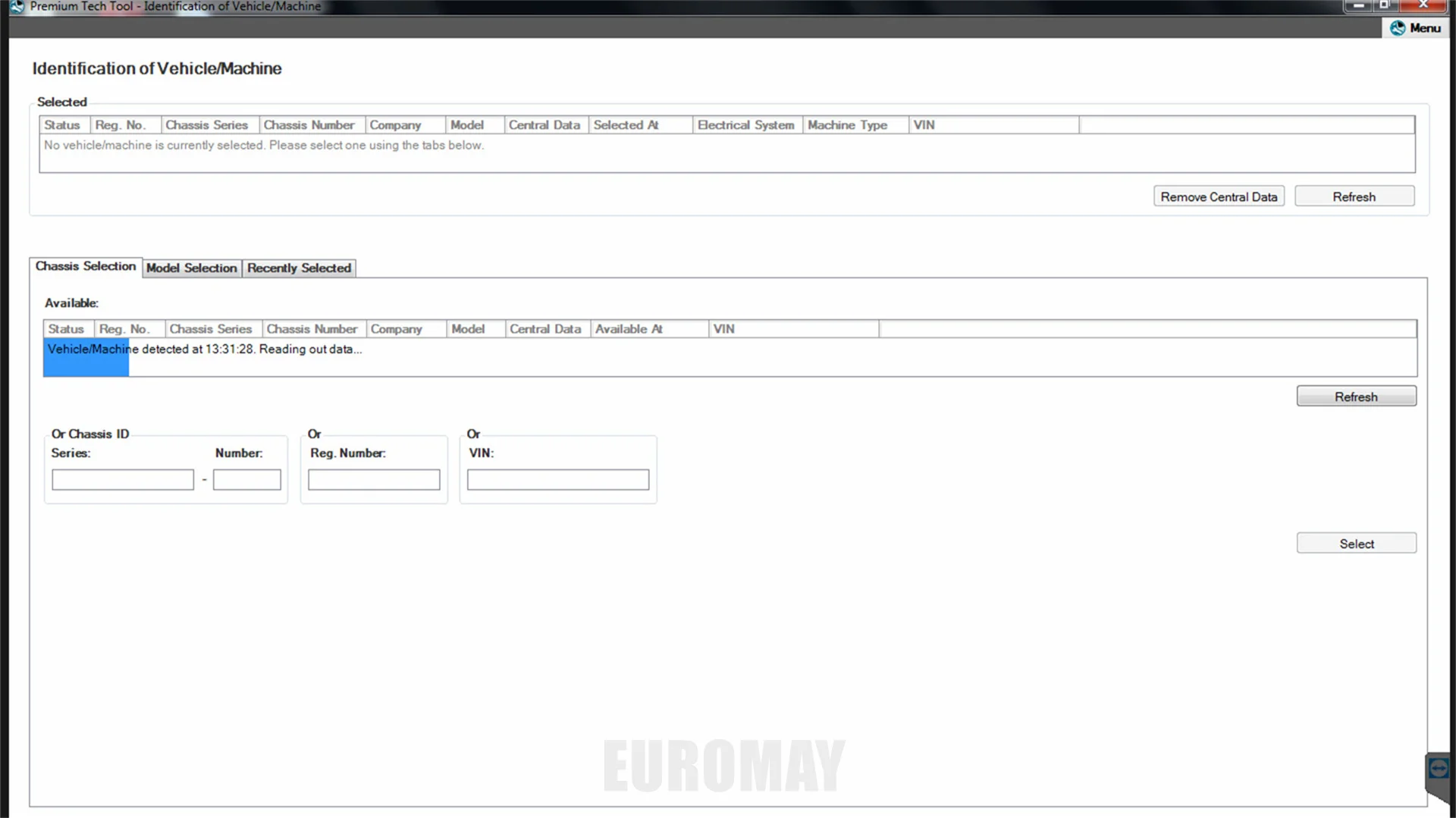Open the Menu button

pos(1415,28)
